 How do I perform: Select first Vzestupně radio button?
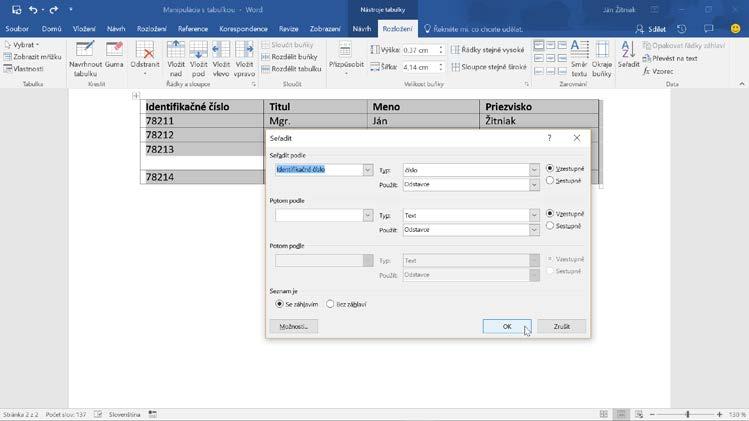[x=550, y=168]
